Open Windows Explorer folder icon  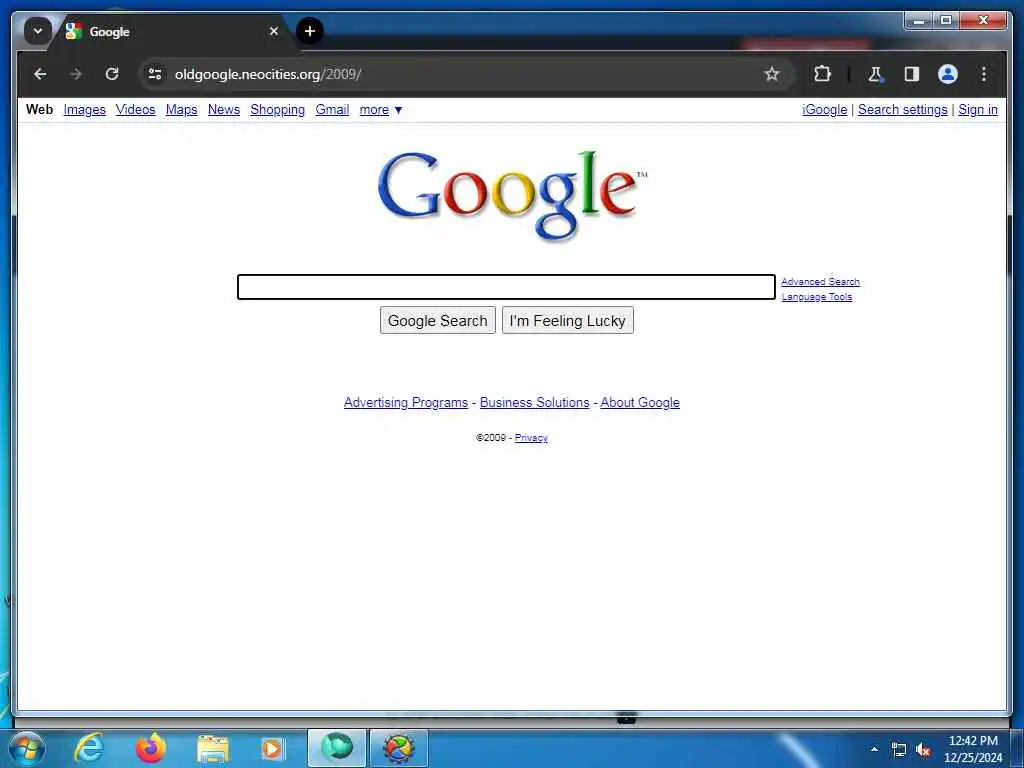(x=212, y=748)
